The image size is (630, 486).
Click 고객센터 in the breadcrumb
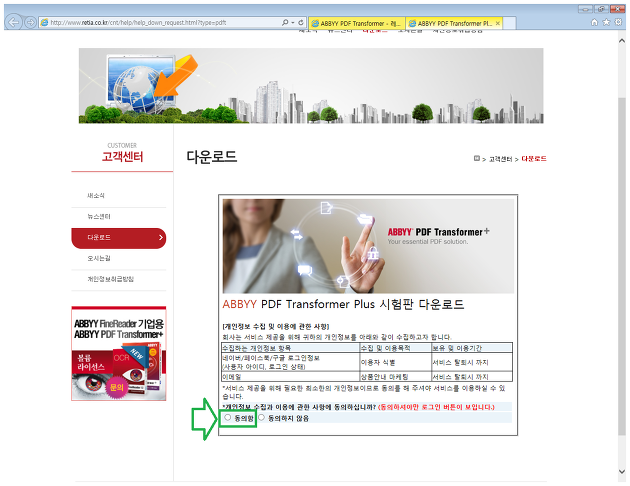tap(500, 159)
